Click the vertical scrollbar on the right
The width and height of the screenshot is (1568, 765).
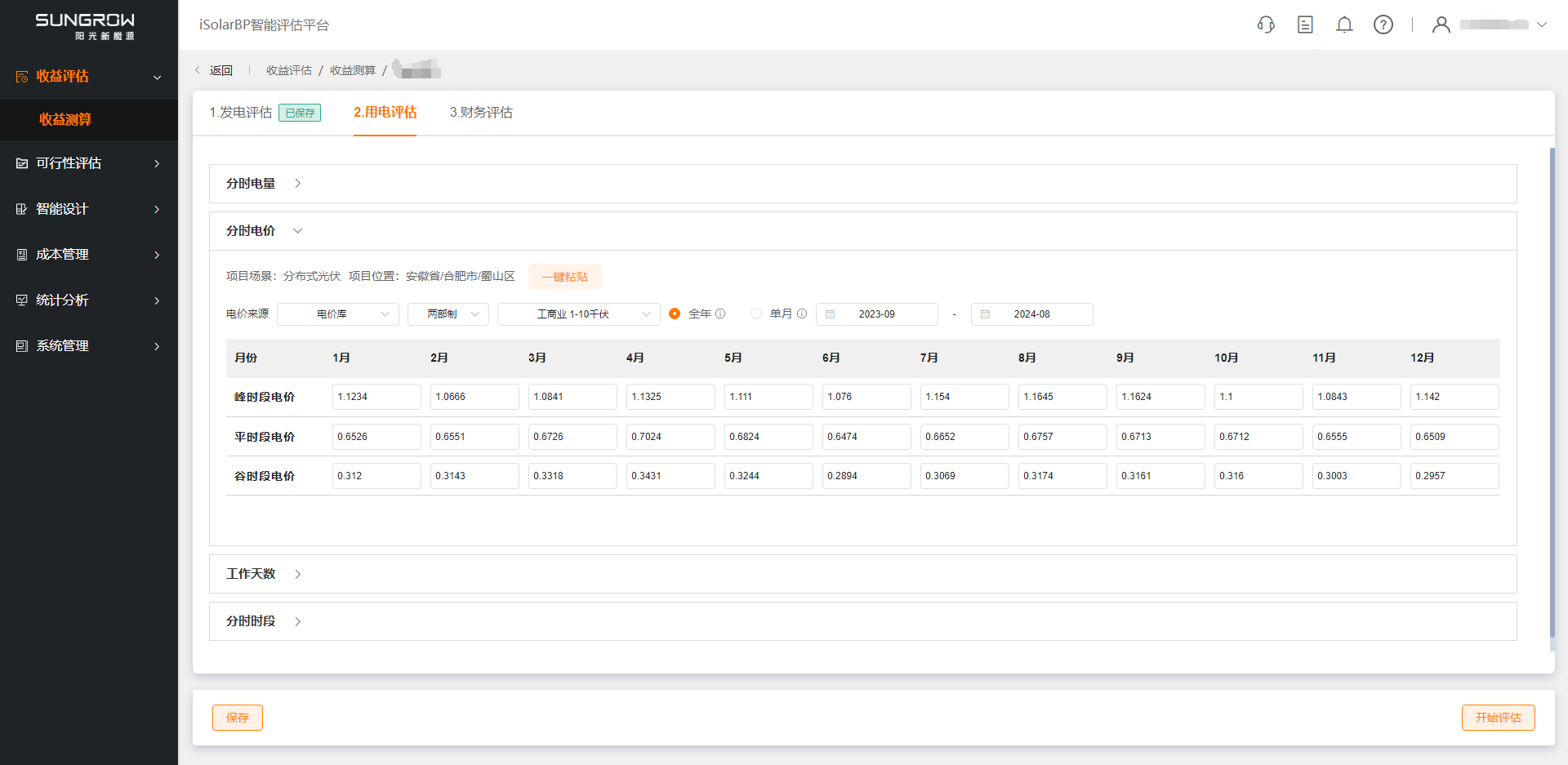click(1552, 392)
